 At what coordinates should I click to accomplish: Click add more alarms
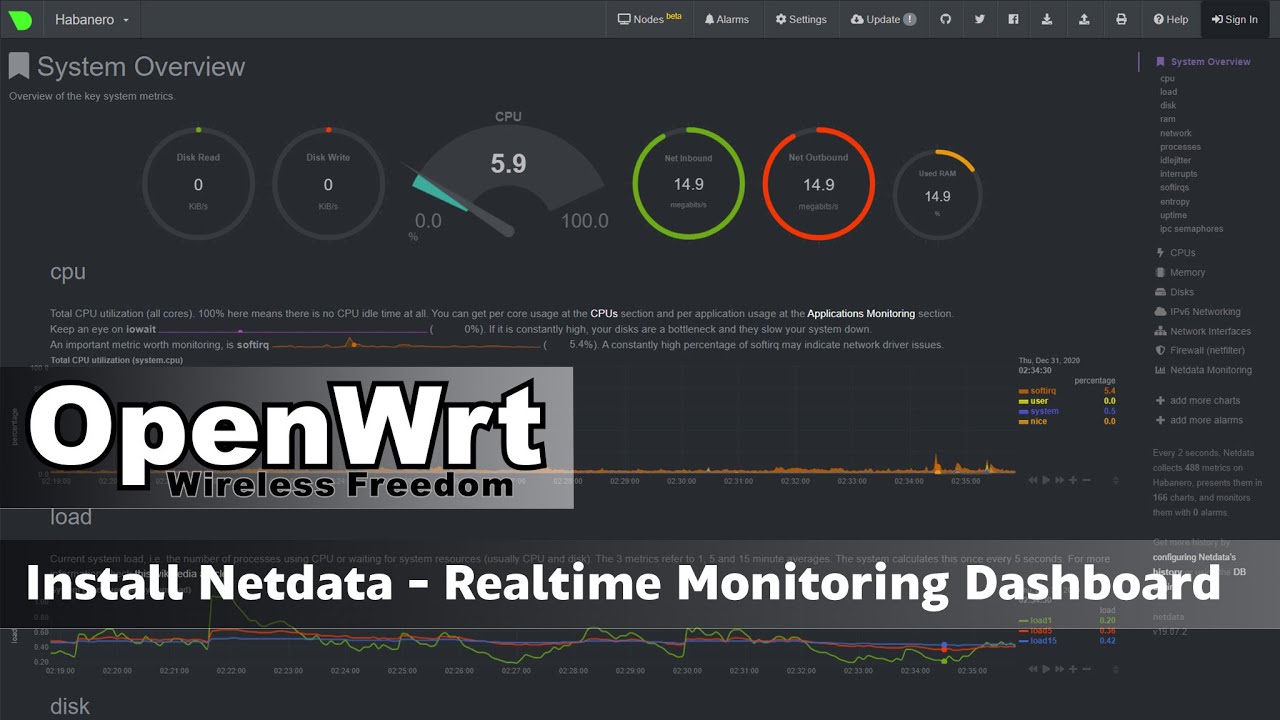point(1199,420)
